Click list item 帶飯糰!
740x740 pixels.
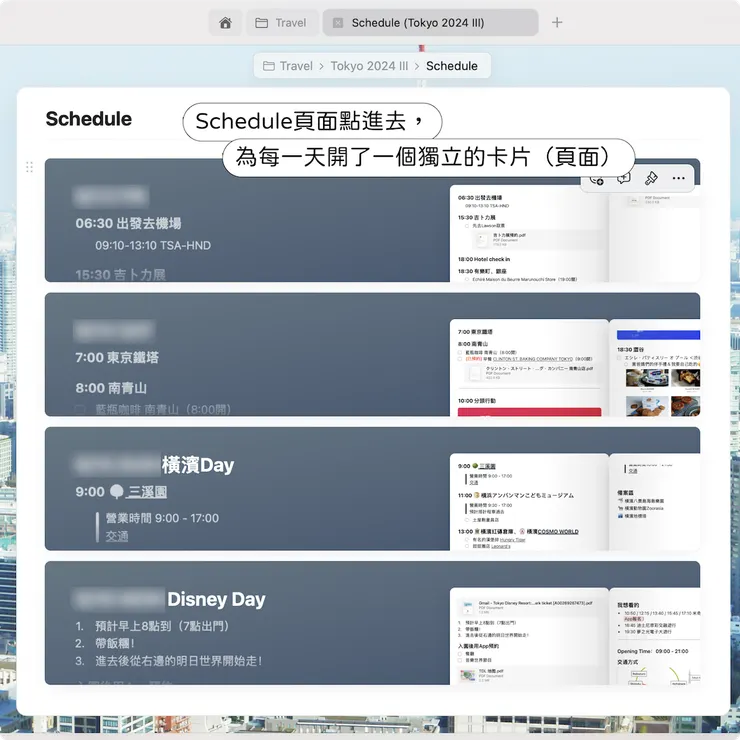coord(115,644)
